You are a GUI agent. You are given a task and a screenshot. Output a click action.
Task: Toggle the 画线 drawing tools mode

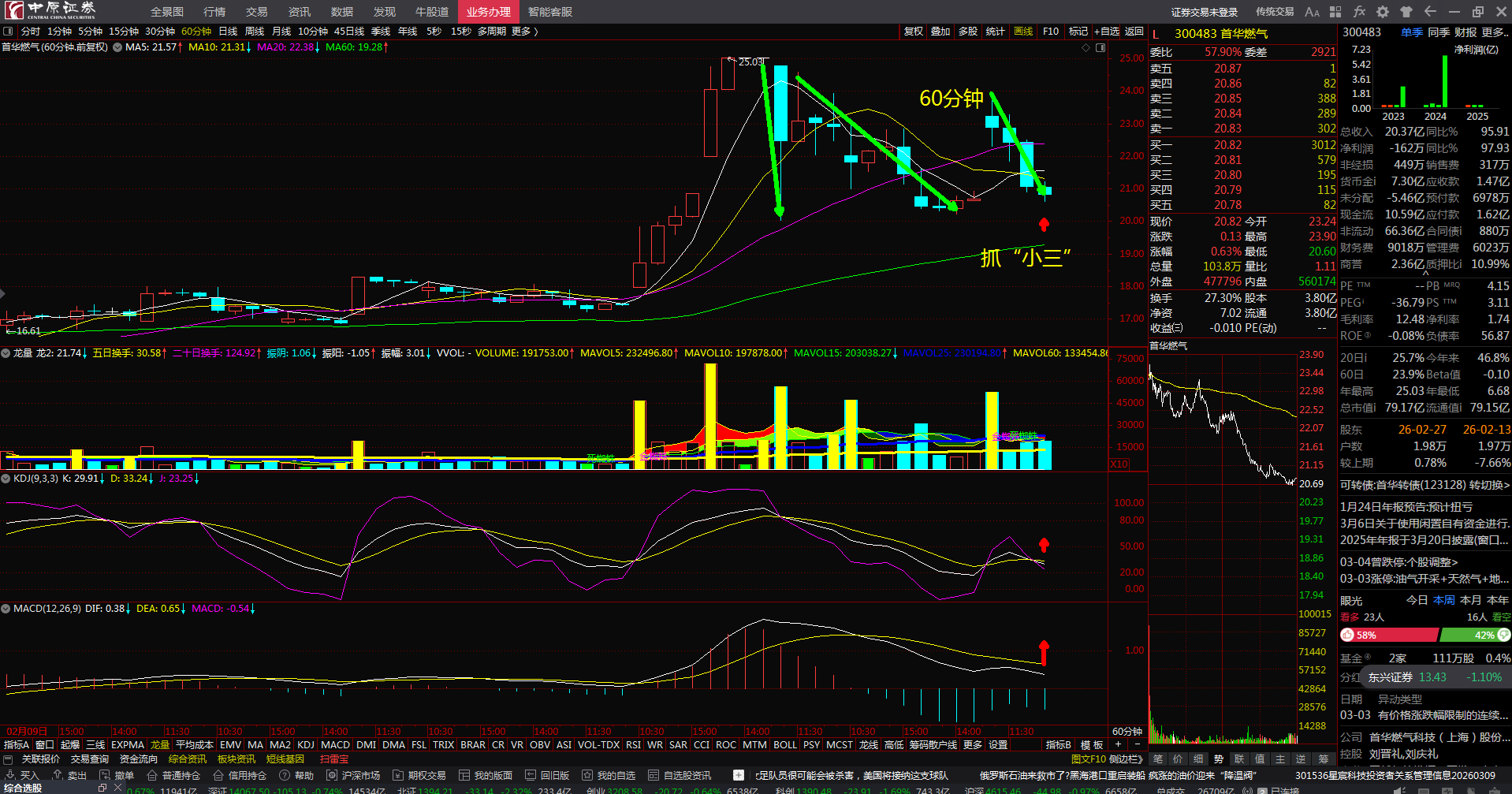coord(1023,32)
